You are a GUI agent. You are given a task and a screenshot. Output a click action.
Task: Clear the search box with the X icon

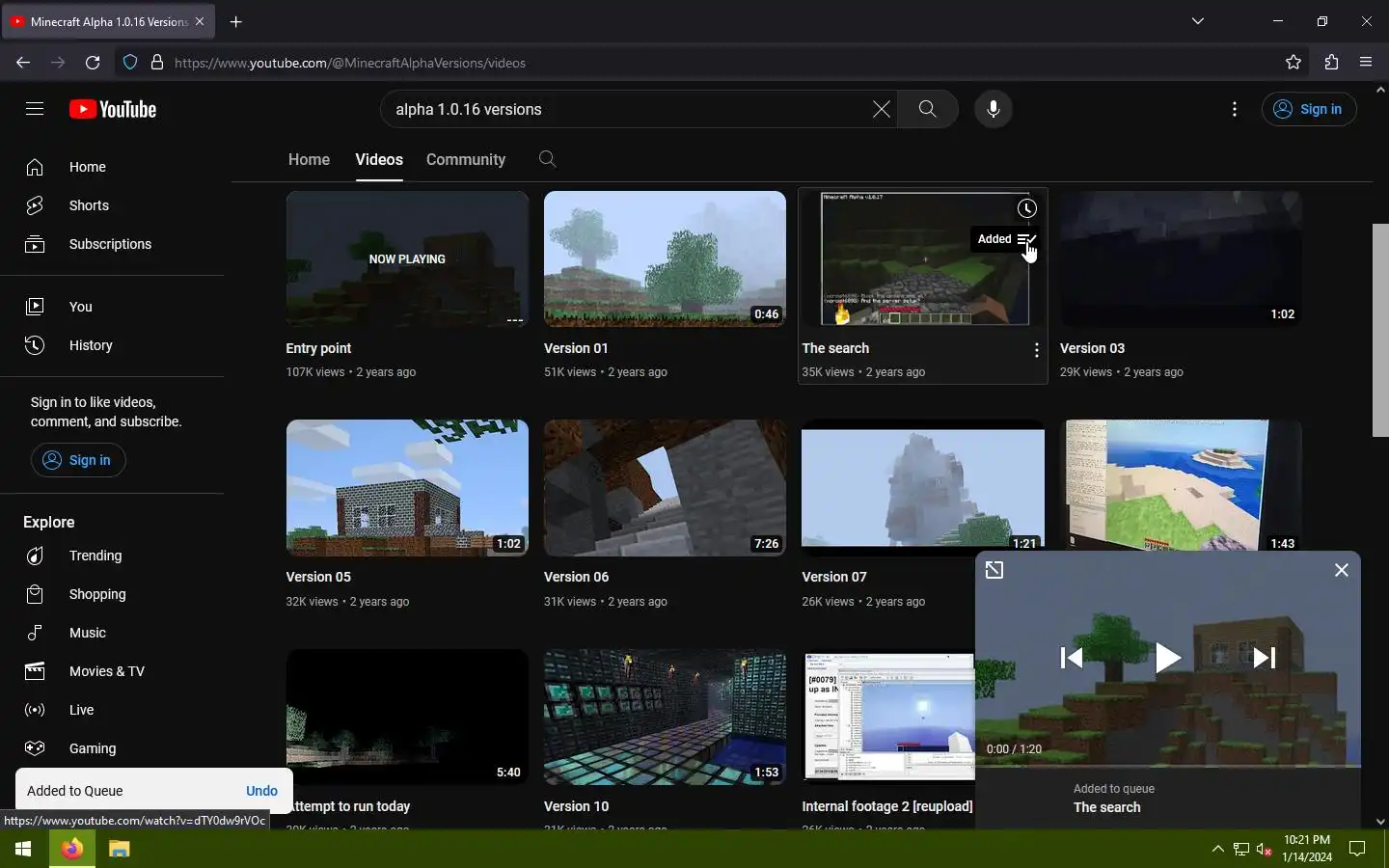881,109
